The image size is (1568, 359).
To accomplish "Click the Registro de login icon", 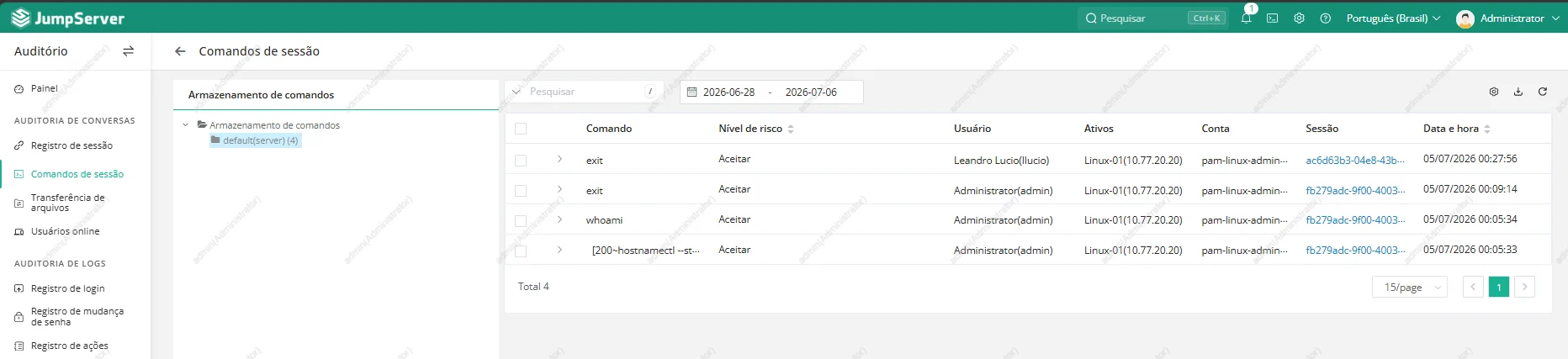I will 19,288.
